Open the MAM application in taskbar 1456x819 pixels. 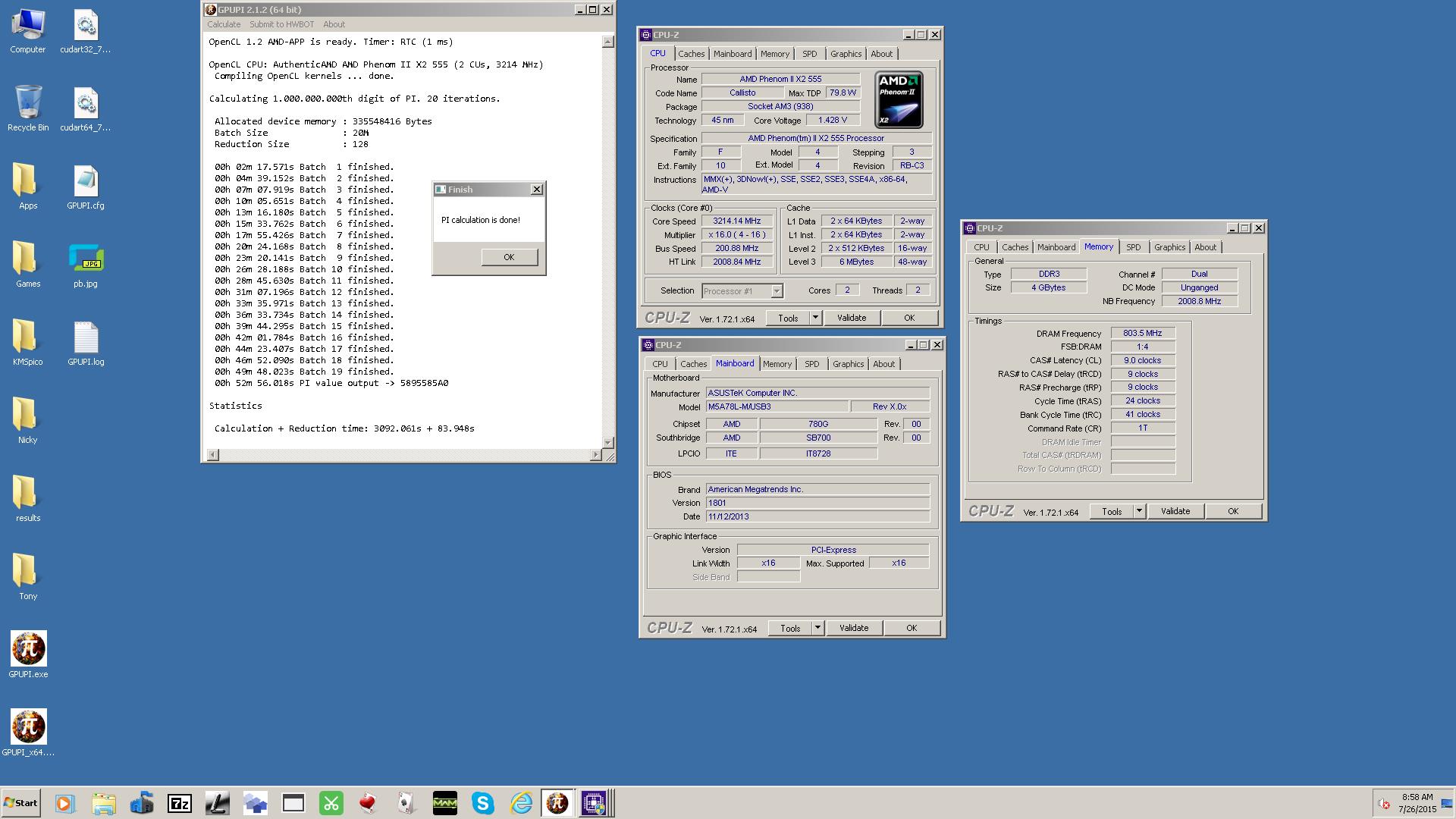pos(445,803)
